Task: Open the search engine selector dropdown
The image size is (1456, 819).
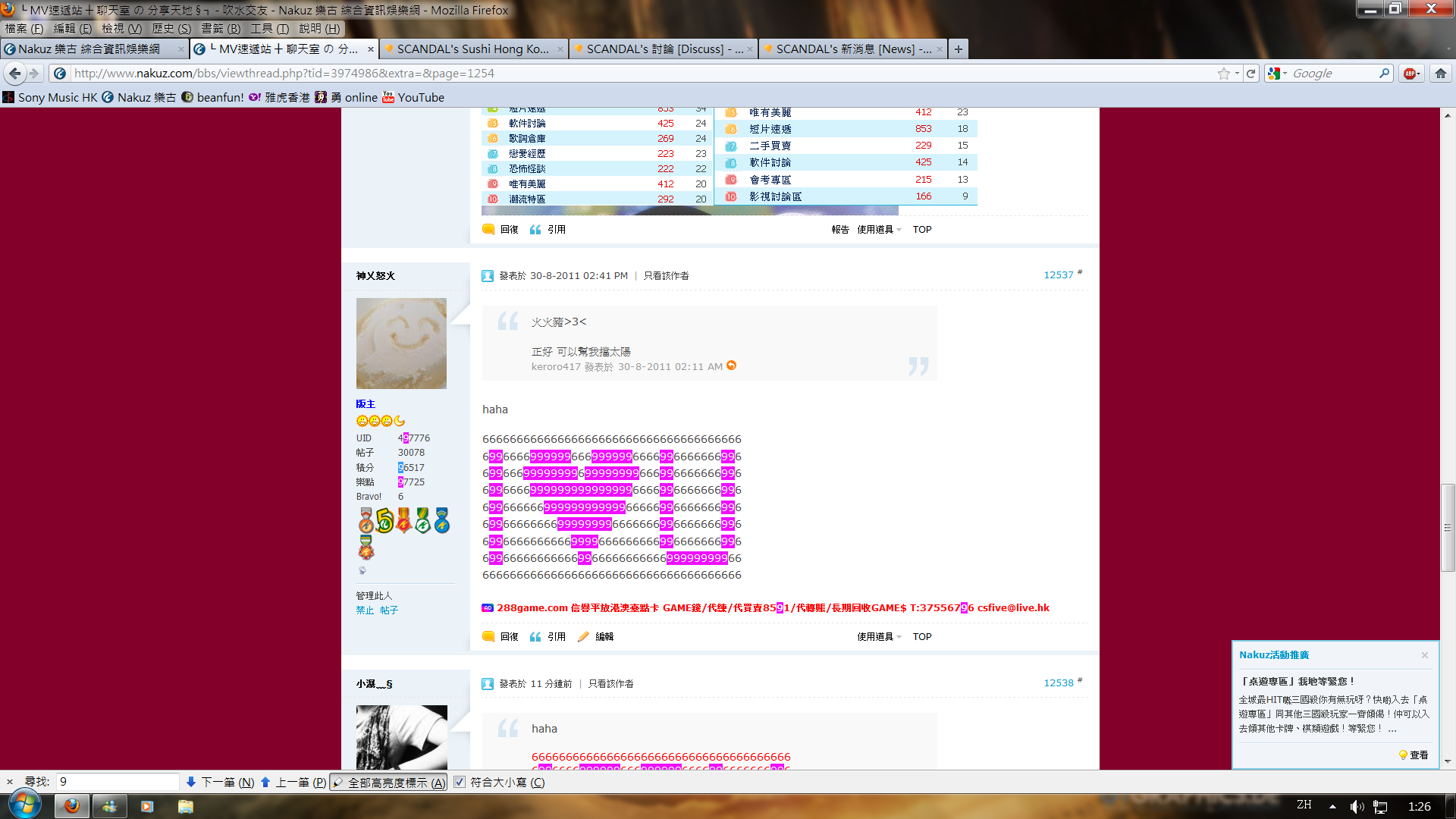Action: pyautogui.click(x=1278, y=74)
